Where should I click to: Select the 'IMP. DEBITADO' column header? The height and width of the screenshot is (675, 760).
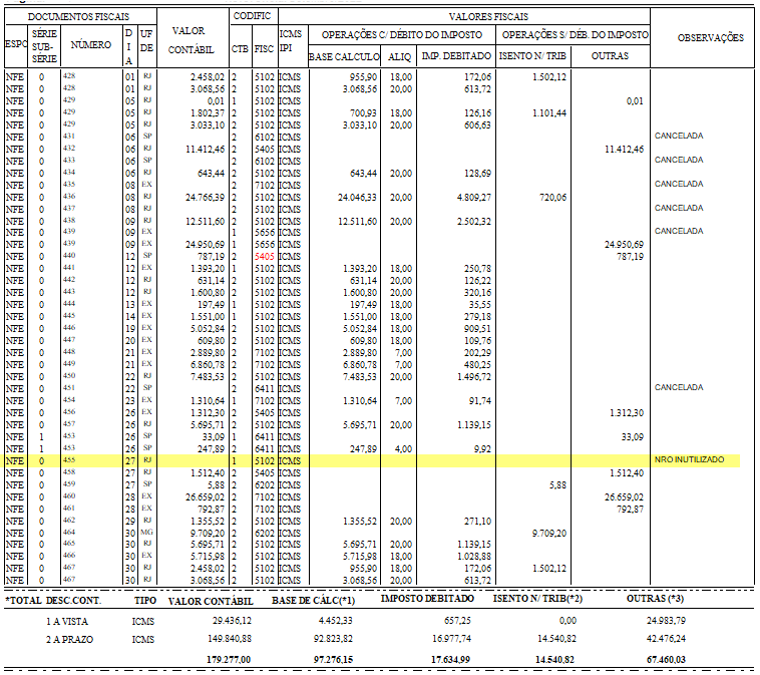pyautogui.click(x=456, y=56)
